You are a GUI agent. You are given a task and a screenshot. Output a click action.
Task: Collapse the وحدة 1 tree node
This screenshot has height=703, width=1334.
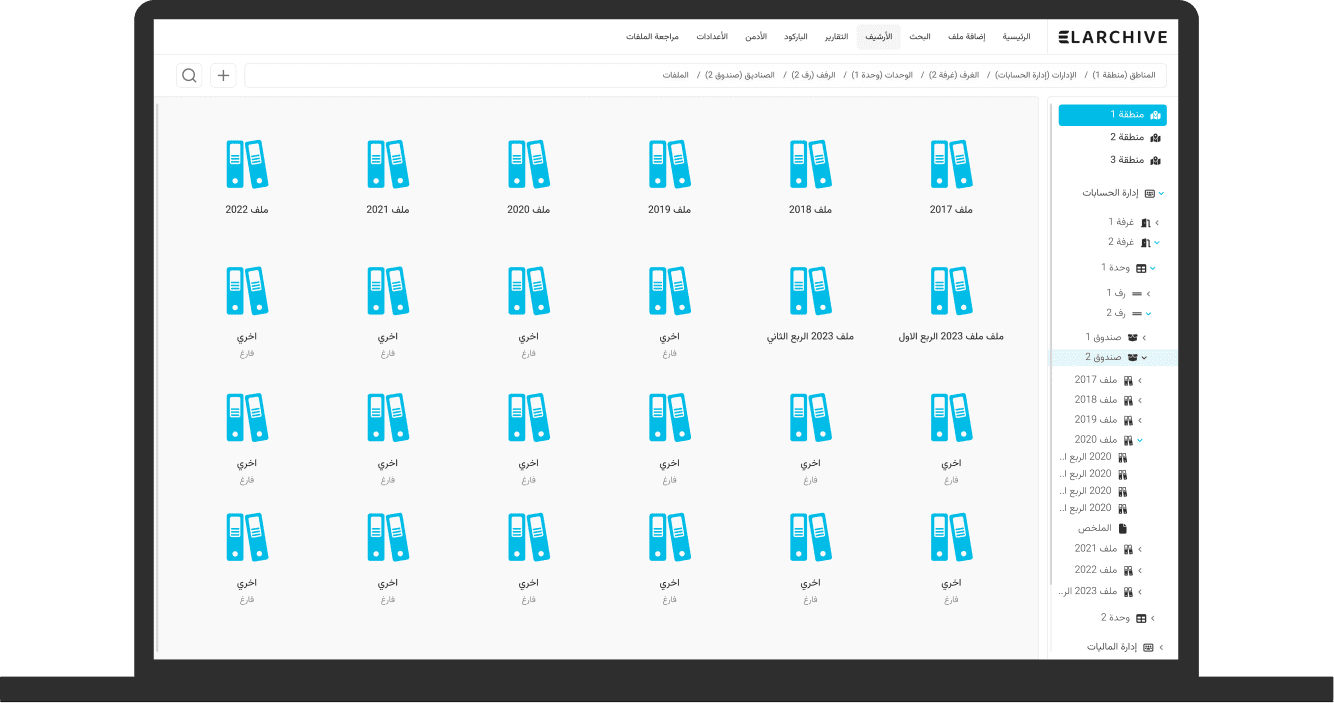coord(1153,268)
